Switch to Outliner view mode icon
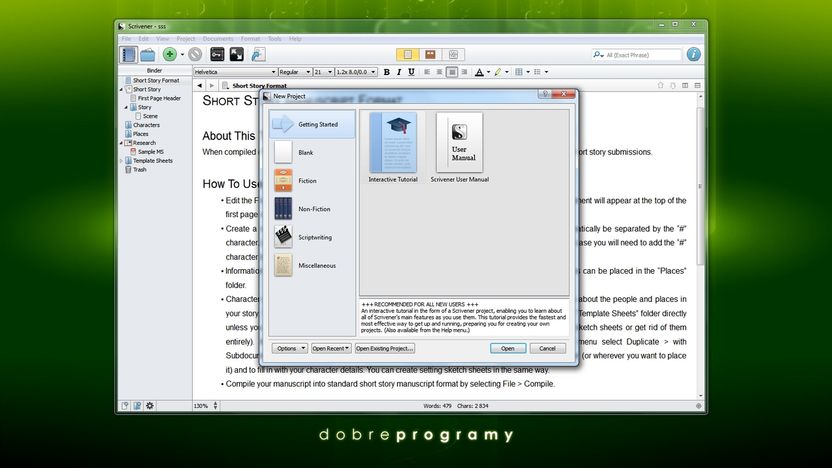The image size is (832, 468). (453, 54)
